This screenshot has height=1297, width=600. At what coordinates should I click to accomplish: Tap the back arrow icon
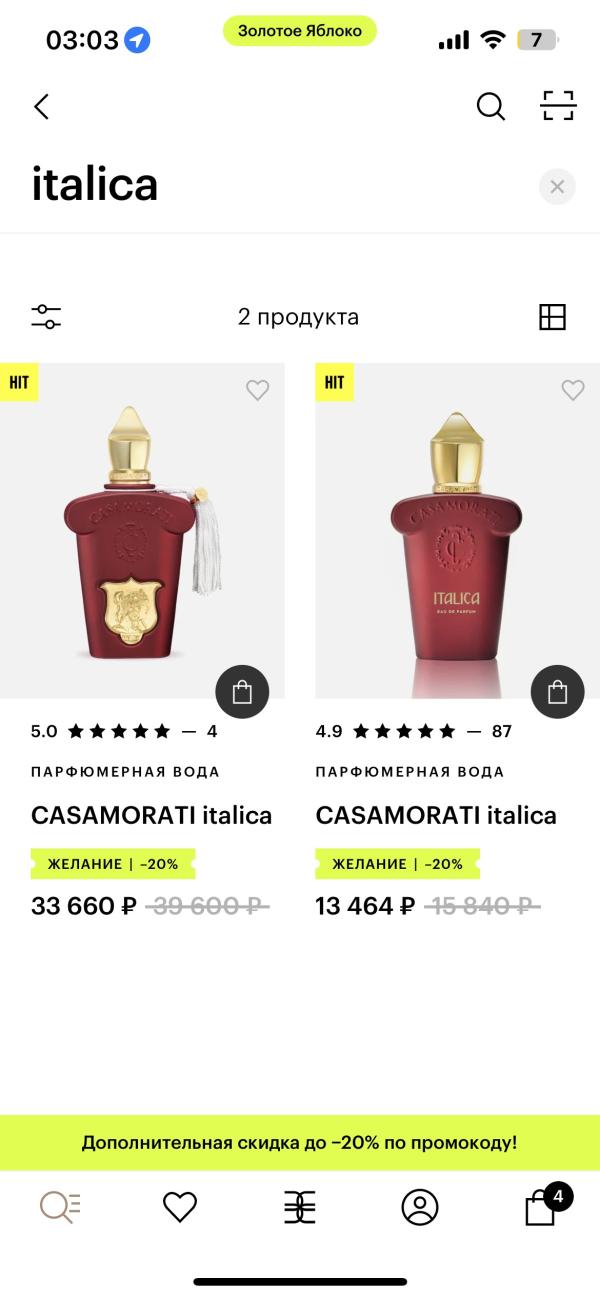[x=41, y=106]
